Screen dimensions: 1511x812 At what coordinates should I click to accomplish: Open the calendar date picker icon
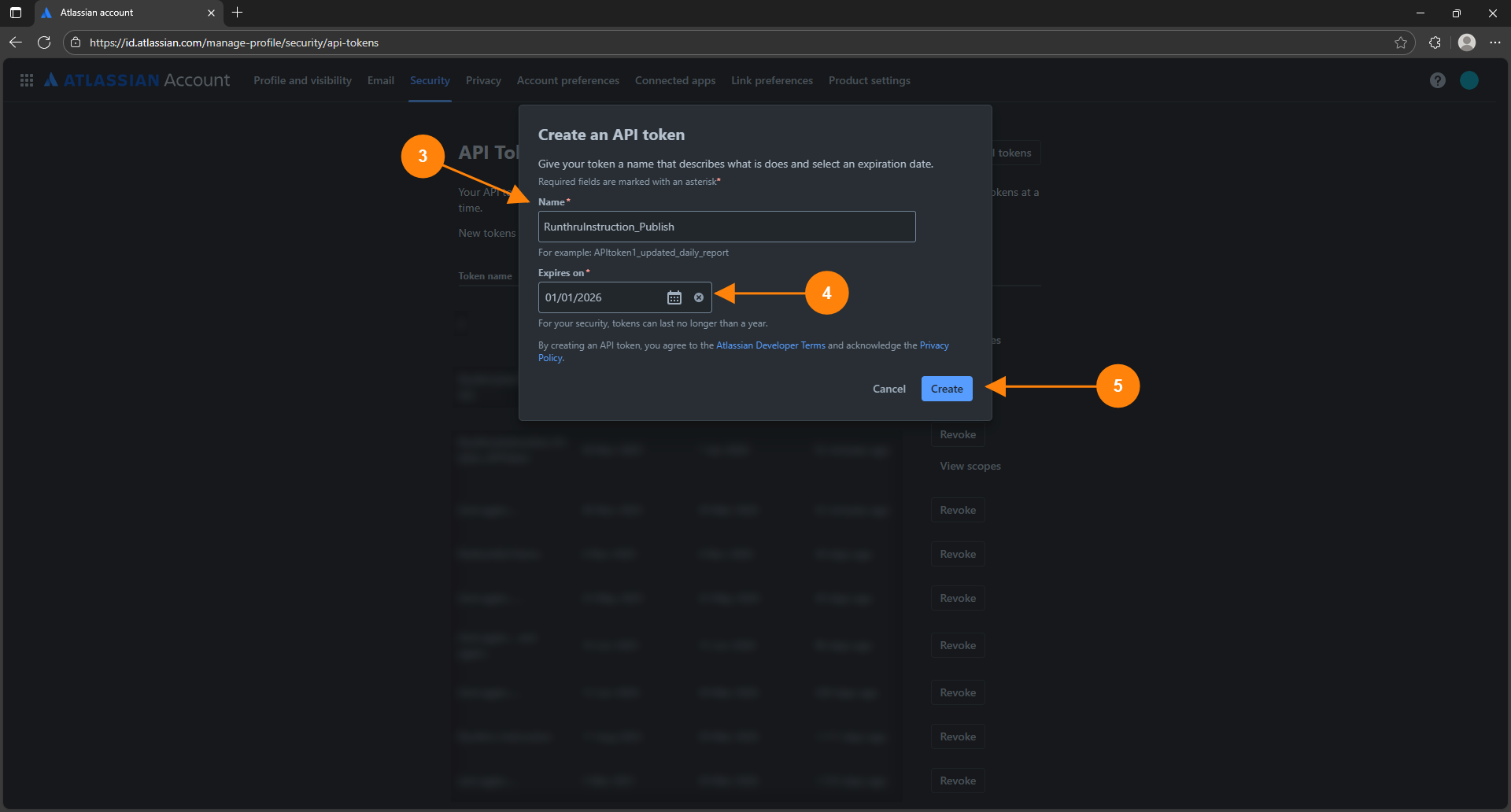click(674, 297)
